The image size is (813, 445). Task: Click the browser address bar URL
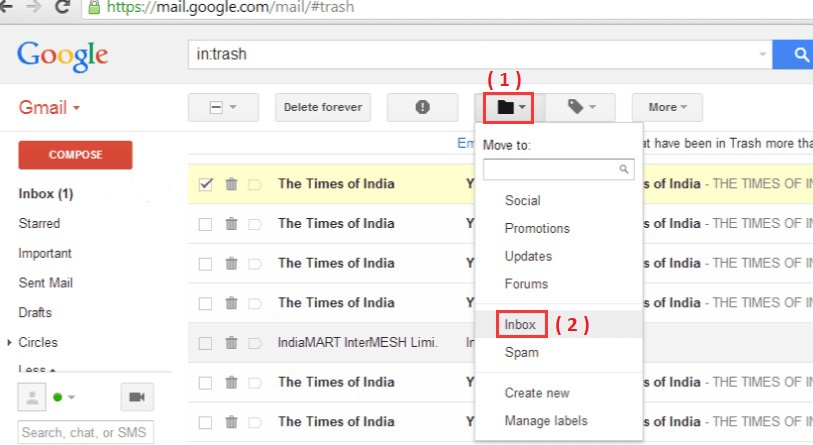click(231, 7)
